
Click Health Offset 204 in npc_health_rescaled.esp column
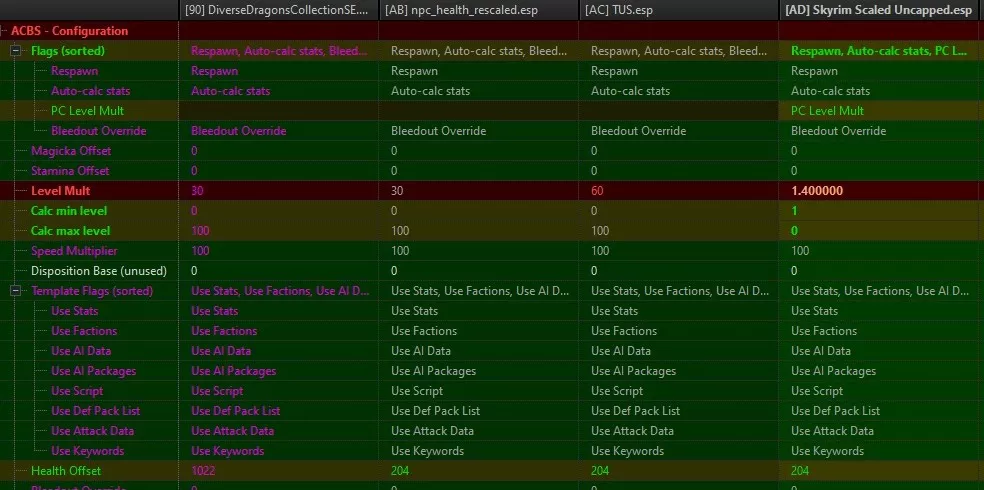400,471
